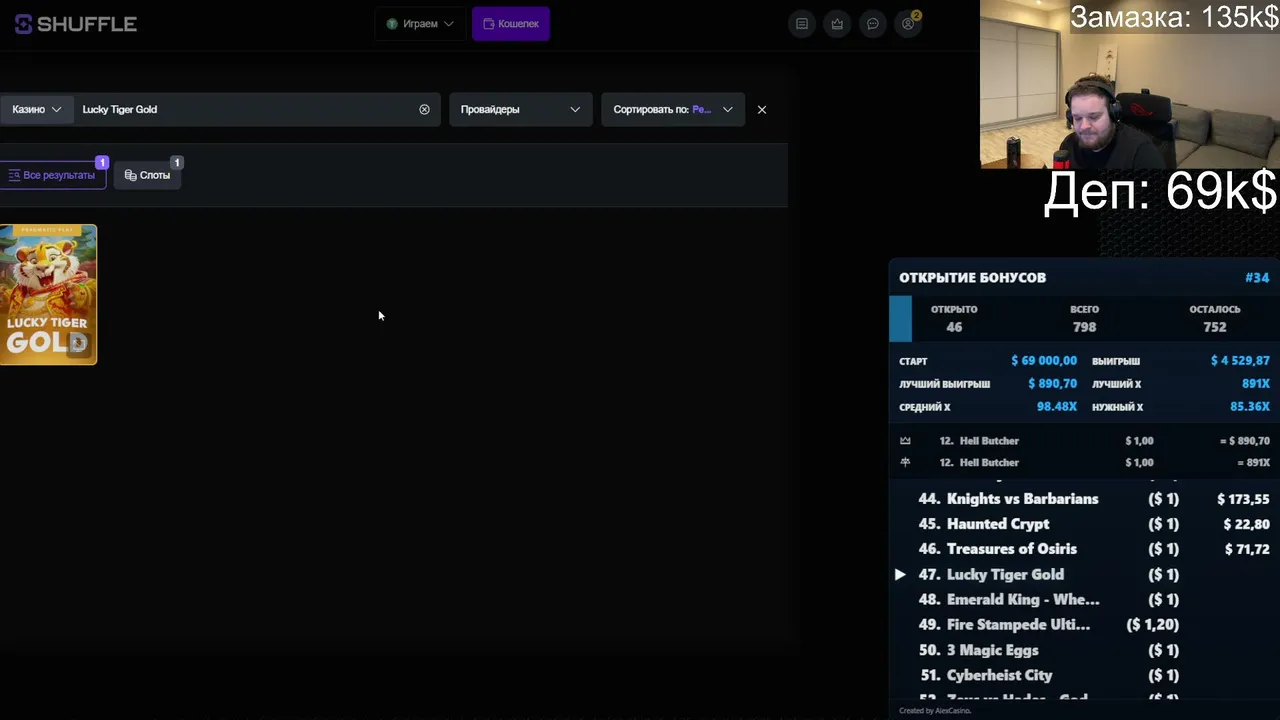Click the $ 69 000,00 start value
Viewport: 1280px width, 720px height.
[1044, 361]
